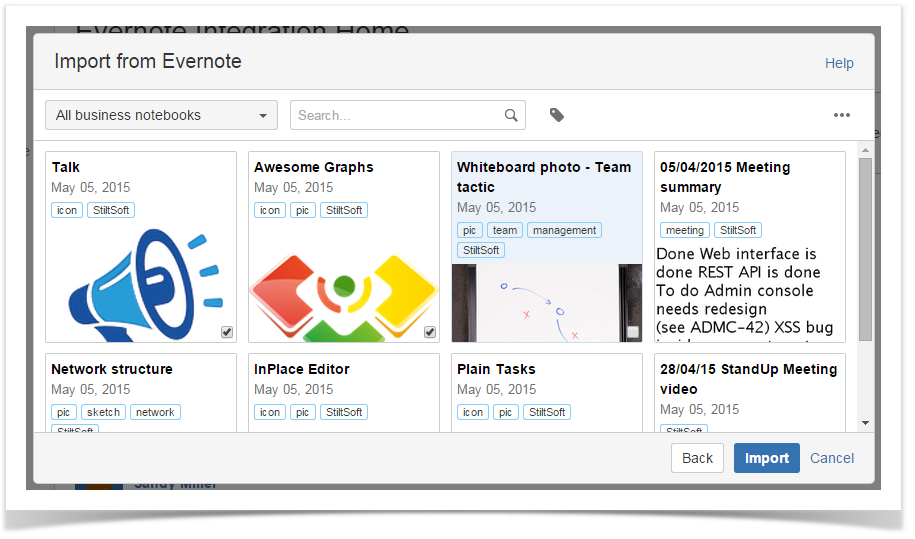The image size is (915, 539).
Task: Click the Meeting summary note body text
Action: (745, 293)
